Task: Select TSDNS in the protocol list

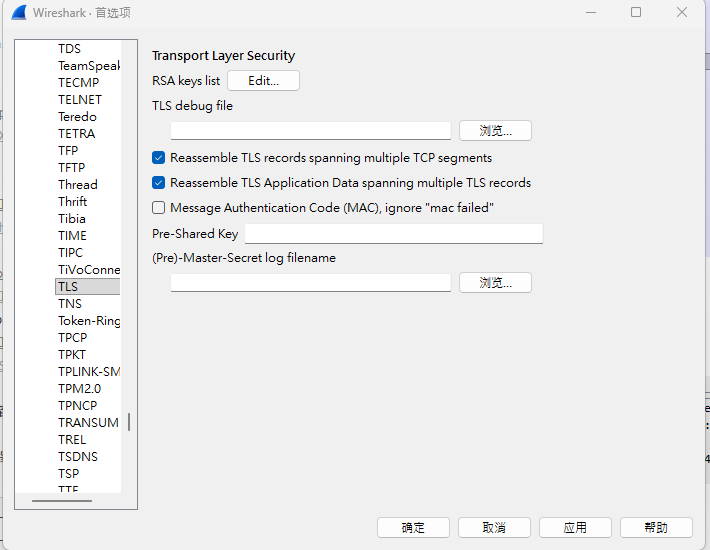Action: click(x=77, y=456)
